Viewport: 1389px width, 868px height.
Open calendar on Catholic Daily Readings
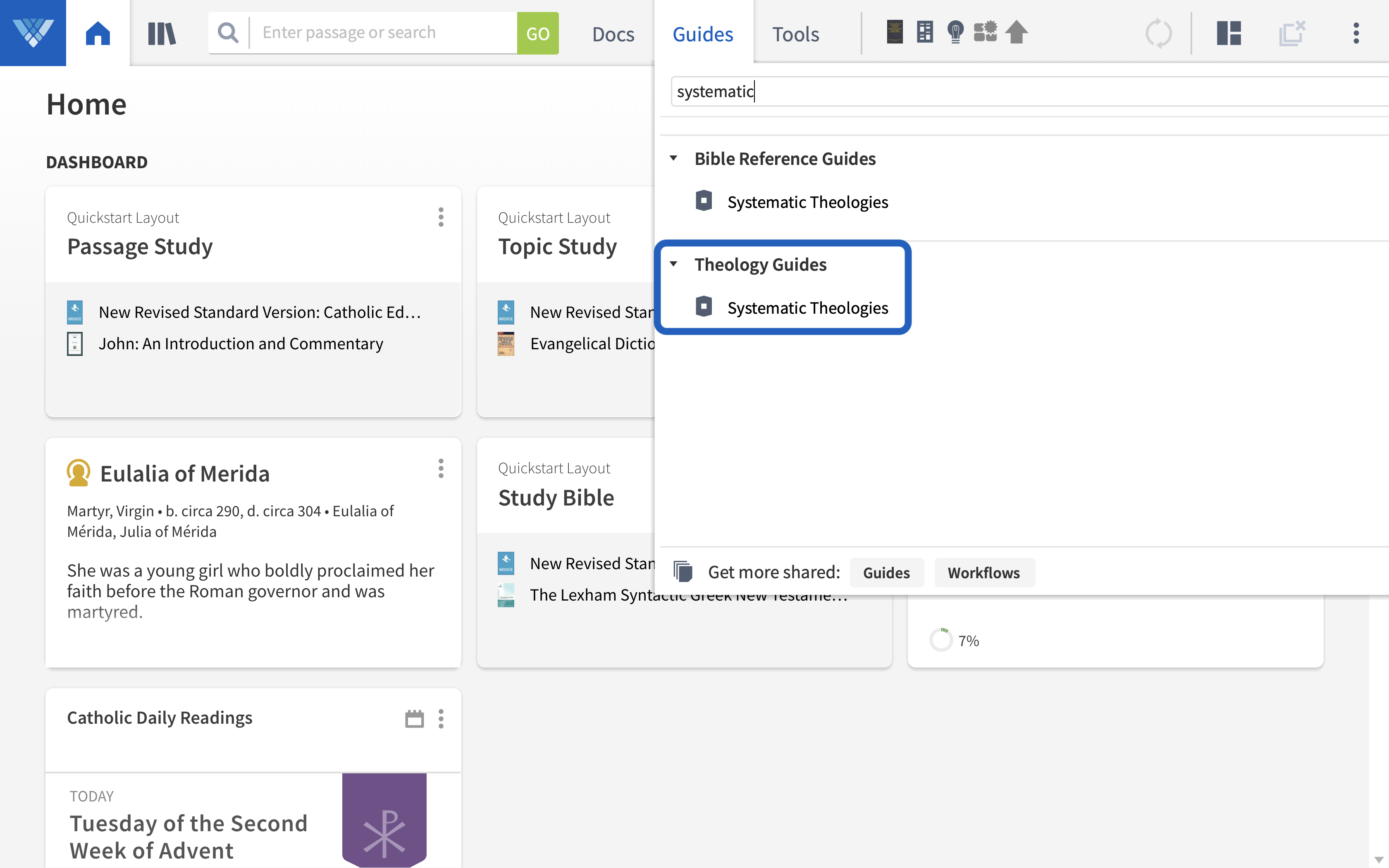pyautogui.click(x=414, y=718)
